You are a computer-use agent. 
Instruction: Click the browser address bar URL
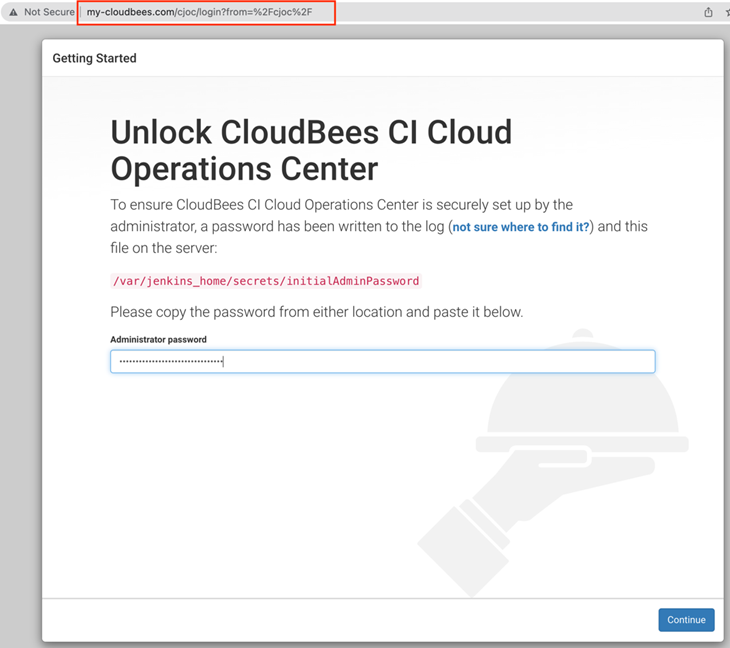pos(199,12)
